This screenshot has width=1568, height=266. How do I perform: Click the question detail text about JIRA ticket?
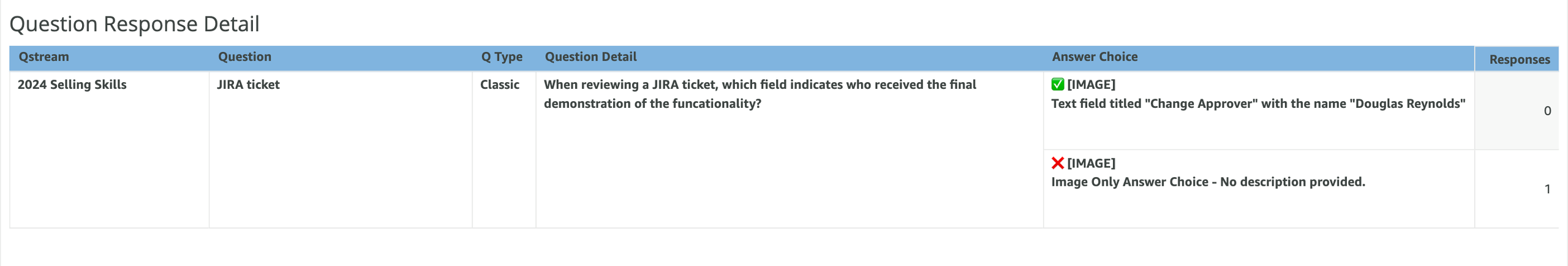(x=759, y=94)
